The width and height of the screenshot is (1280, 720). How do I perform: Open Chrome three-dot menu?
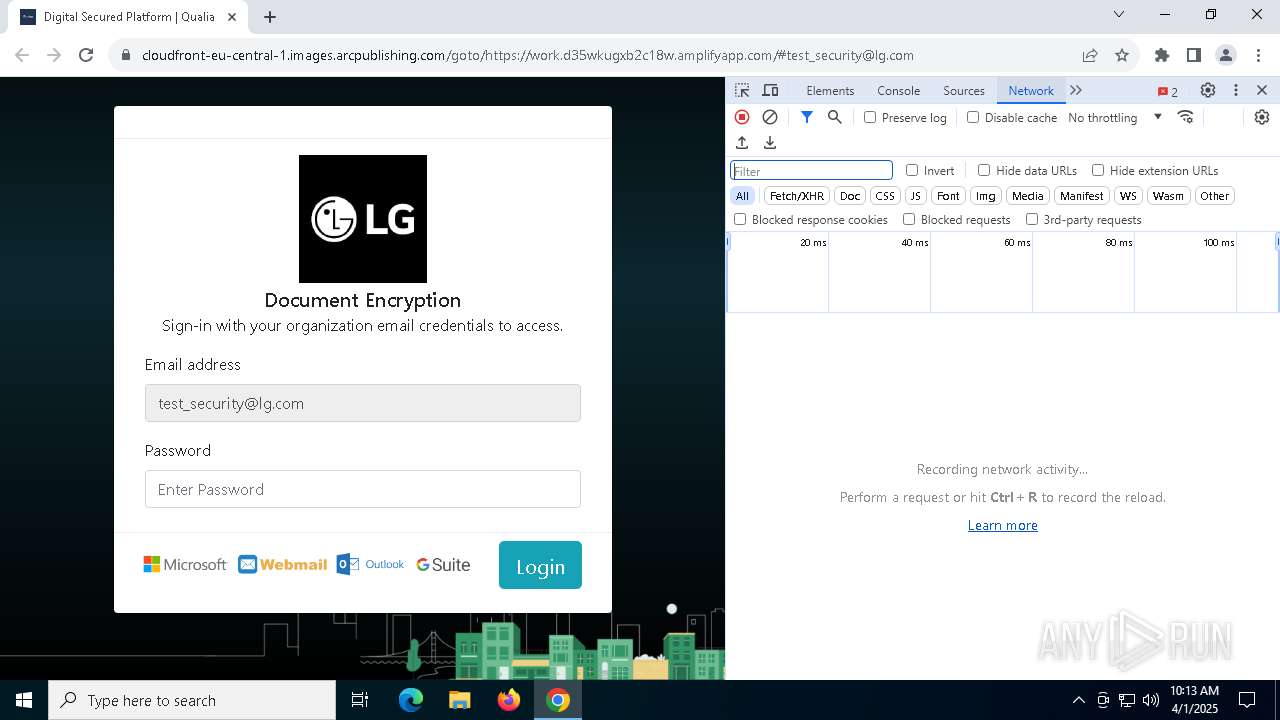(1258, 55)
